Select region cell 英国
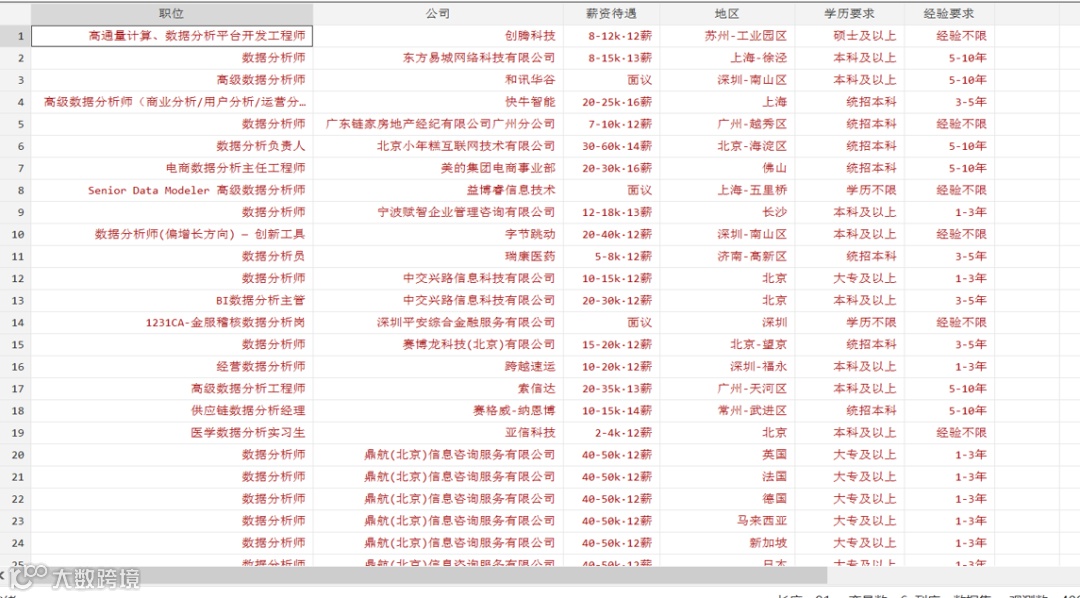1080x598 pixels. tap(727, 455)
